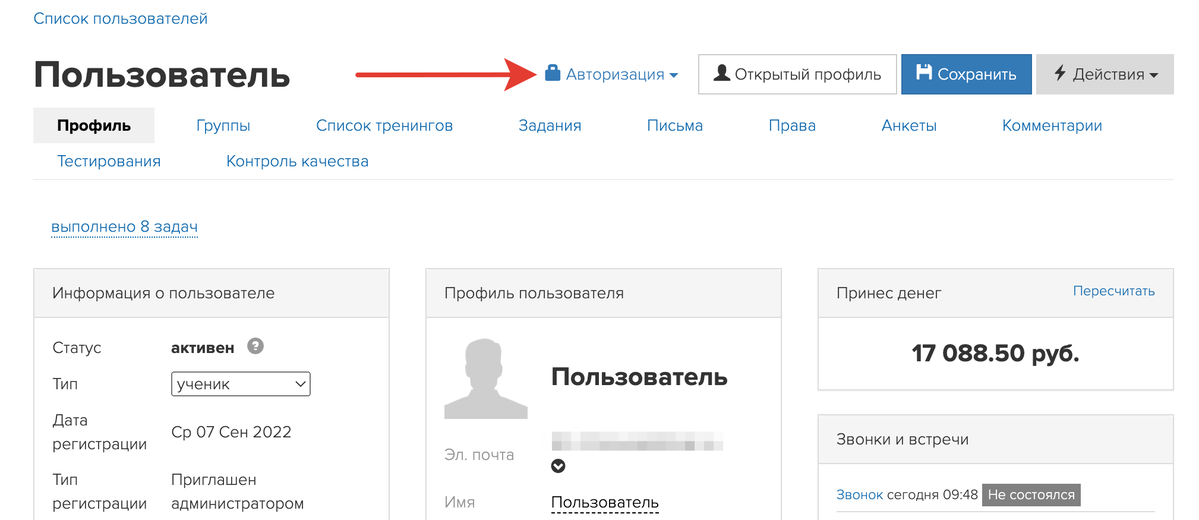Switch to the Группы tab
The width and height of the screenshot is (1199, 520).
(223, 125)
